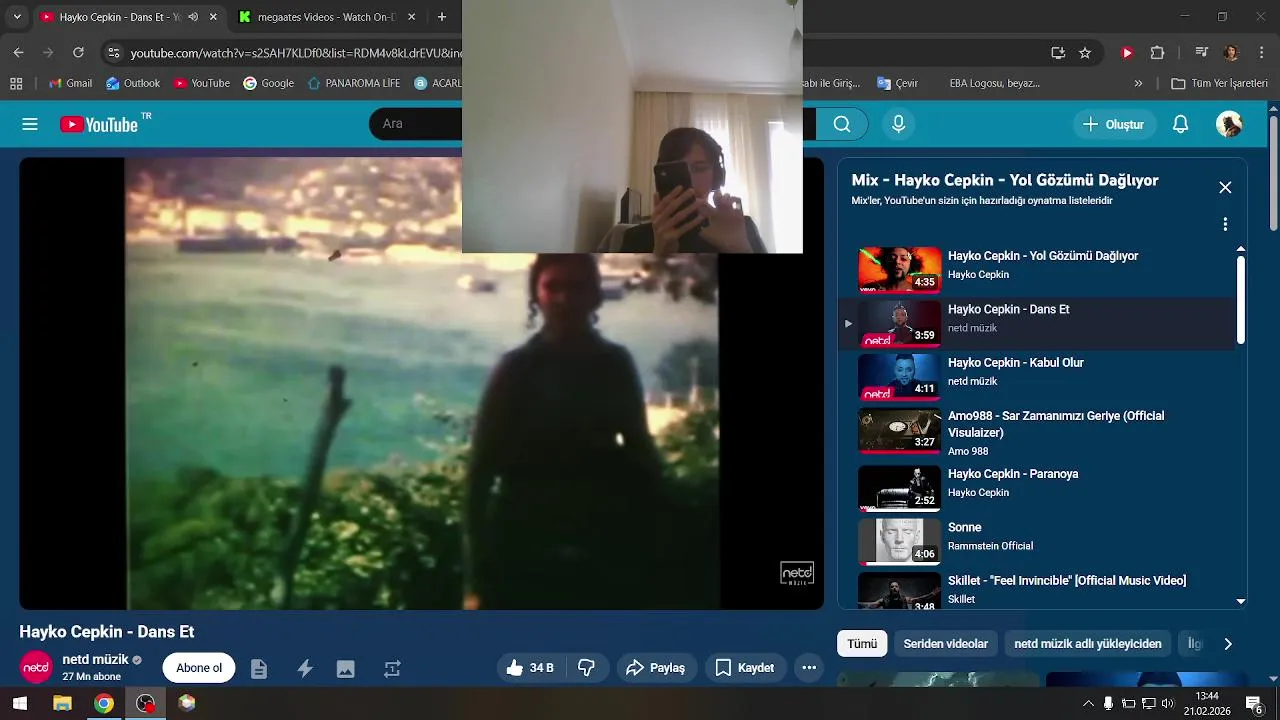This screenshot has width=1280, height=720.
Task: Select the Seriden videolar chip
Action: [946, 644]
